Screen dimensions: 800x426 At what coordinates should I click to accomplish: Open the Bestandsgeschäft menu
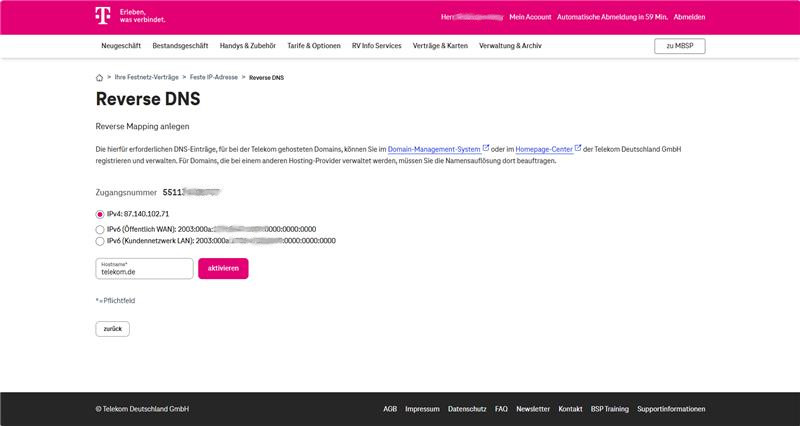[180, 46]
